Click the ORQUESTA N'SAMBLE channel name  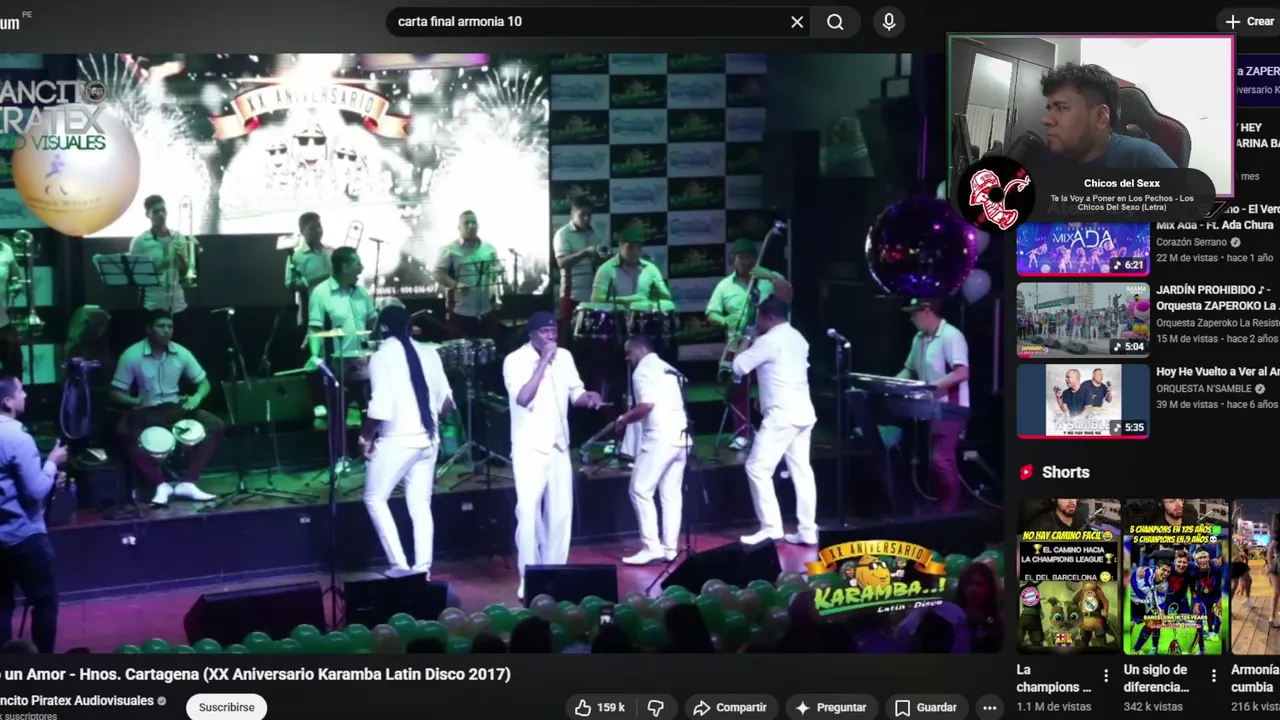(x=1204, y=389)
